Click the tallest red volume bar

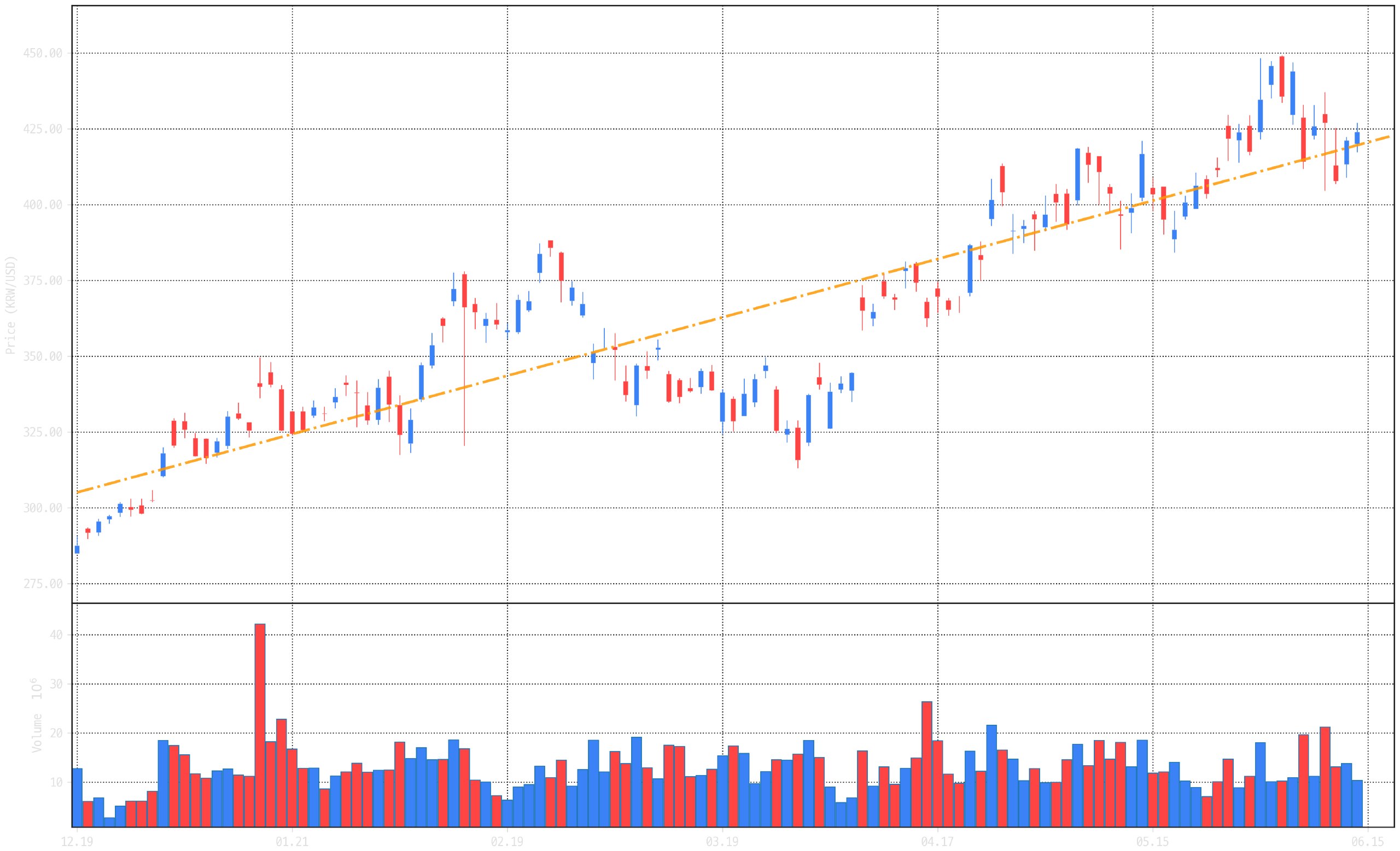(260, 725)
